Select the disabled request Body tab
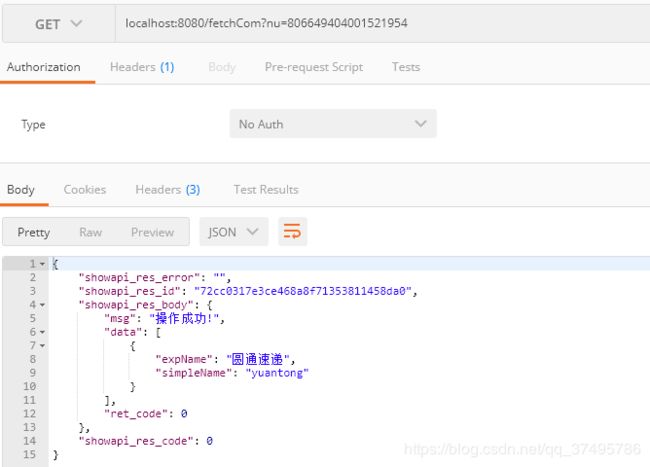Viewport: 650px width, 467px height. tap(222, 67)
